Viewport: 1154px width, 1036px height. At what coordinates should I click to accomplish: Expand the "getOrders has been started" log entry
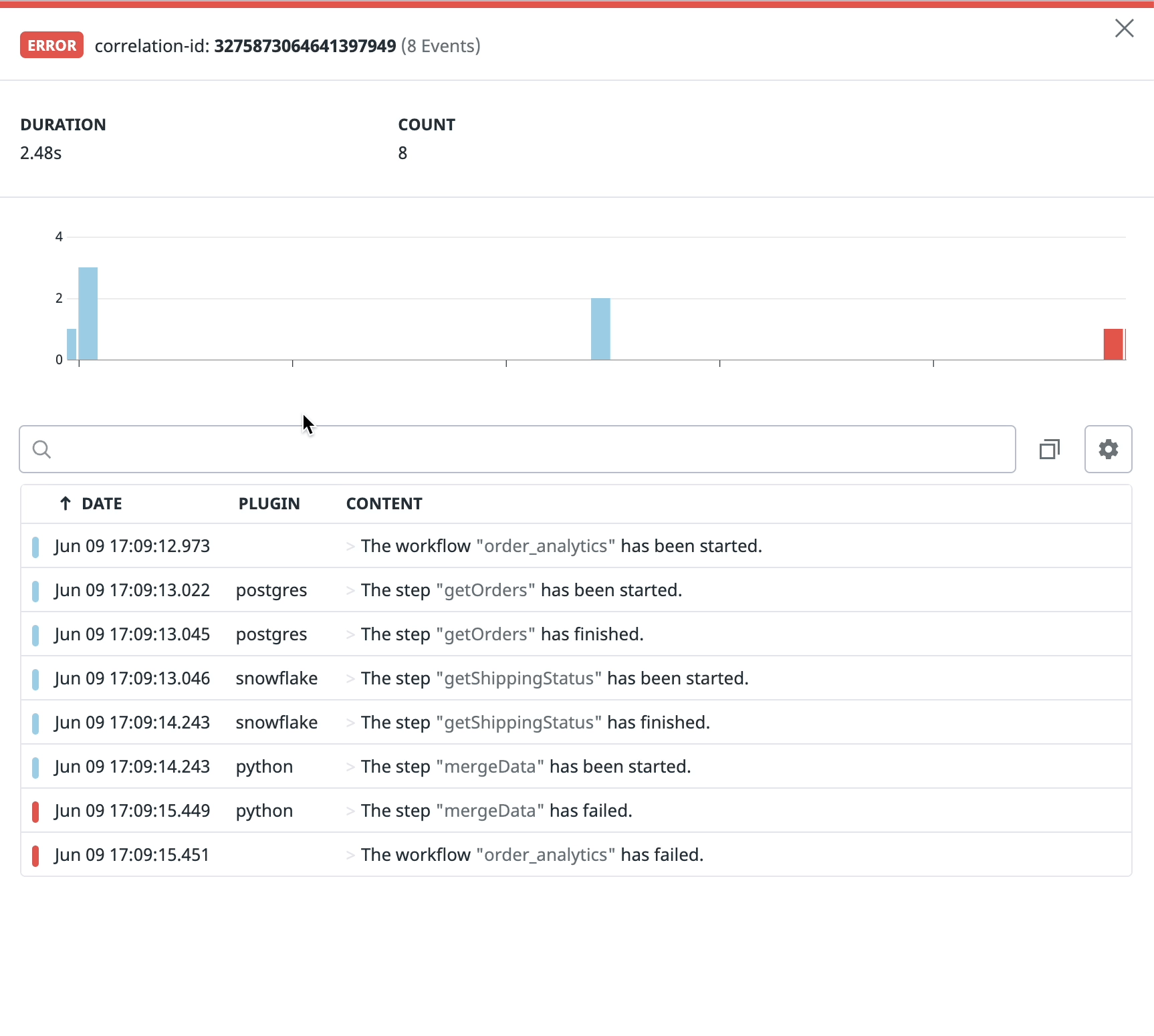point(350,590)
